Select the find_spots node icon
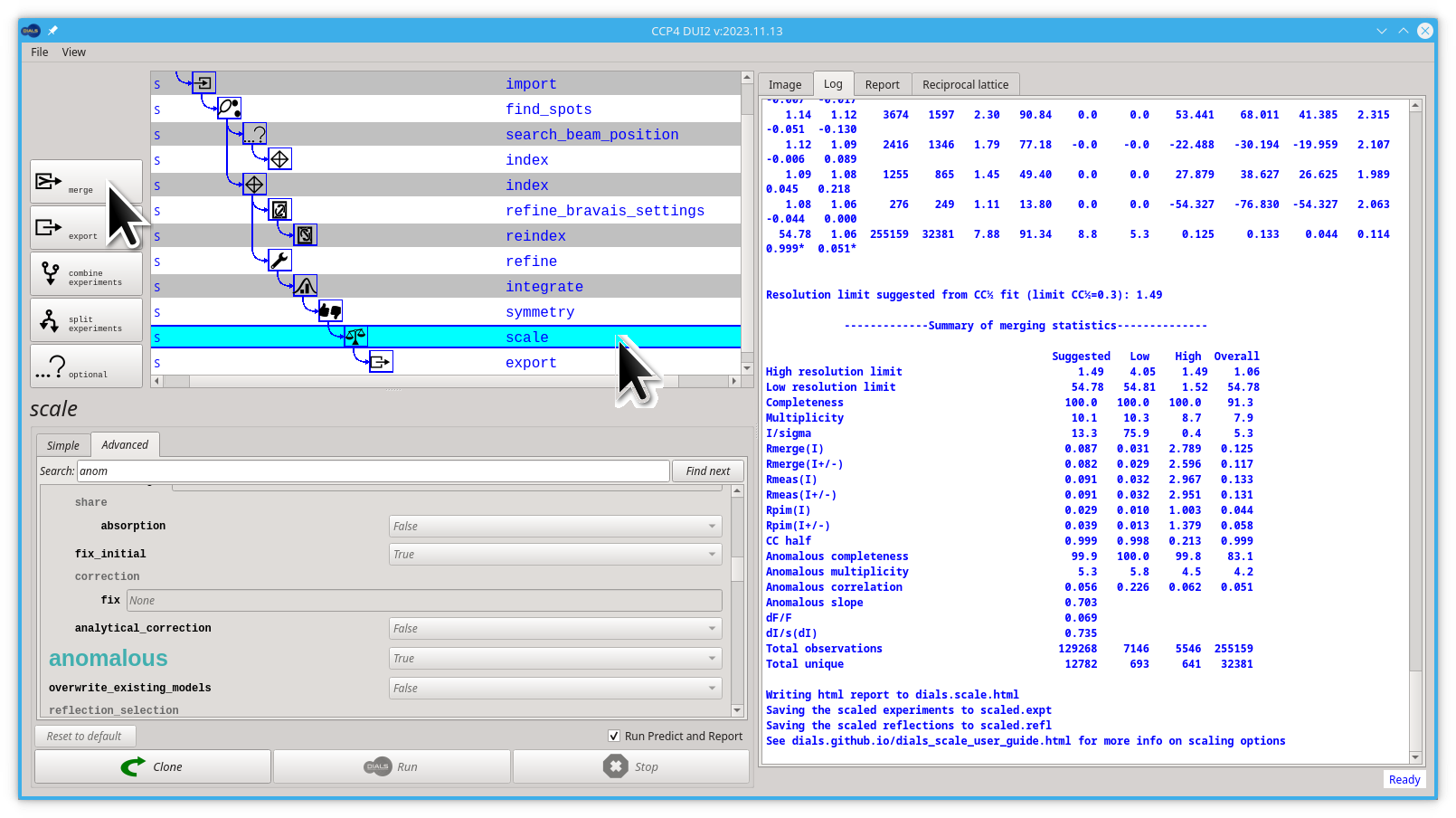This screenshot has height=818, width=1456. (230, 109)
